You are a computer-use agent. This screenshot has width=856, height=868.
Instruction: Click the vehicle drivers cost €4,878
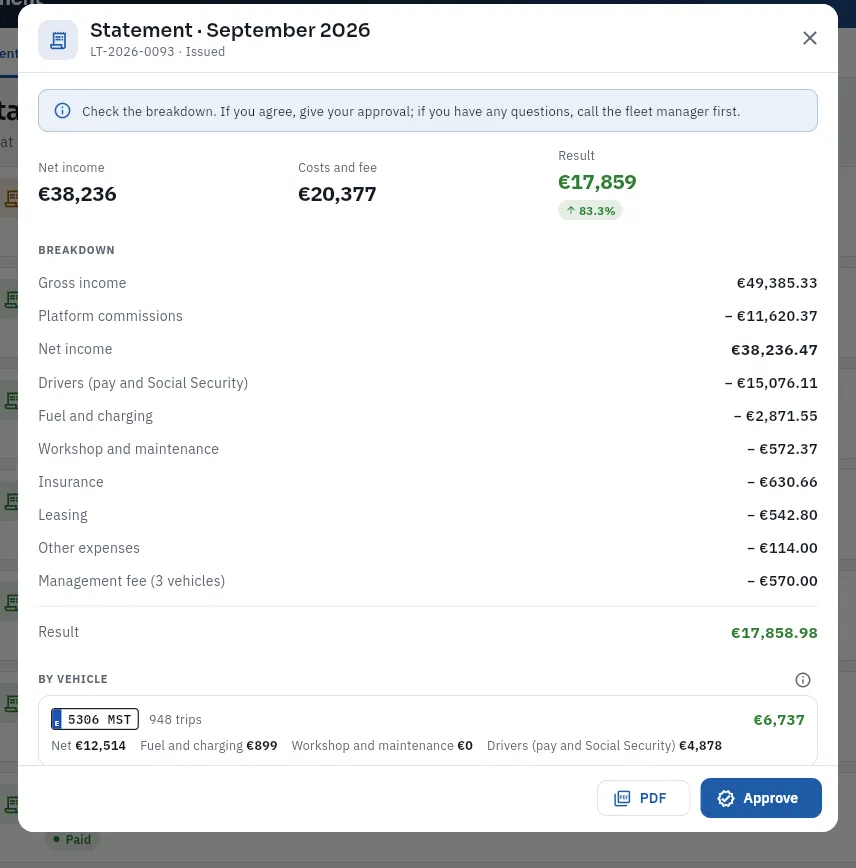coord(604,746)
